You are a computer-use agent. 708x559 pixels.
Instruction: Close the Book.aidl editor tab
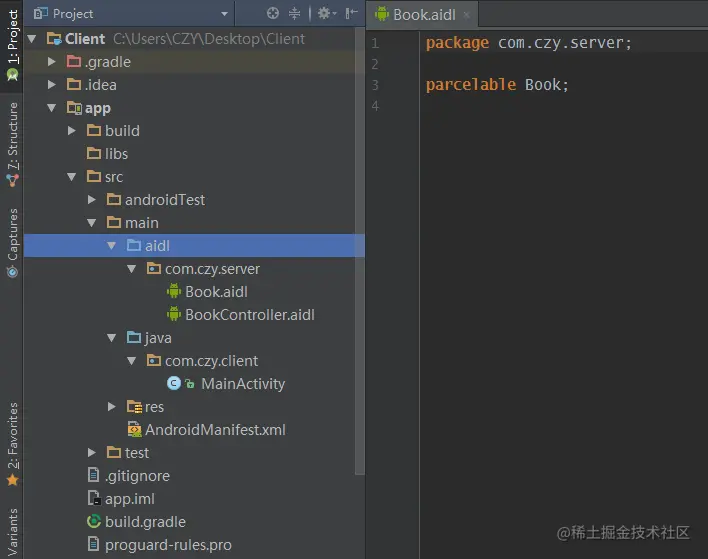(x=467, y=15)
